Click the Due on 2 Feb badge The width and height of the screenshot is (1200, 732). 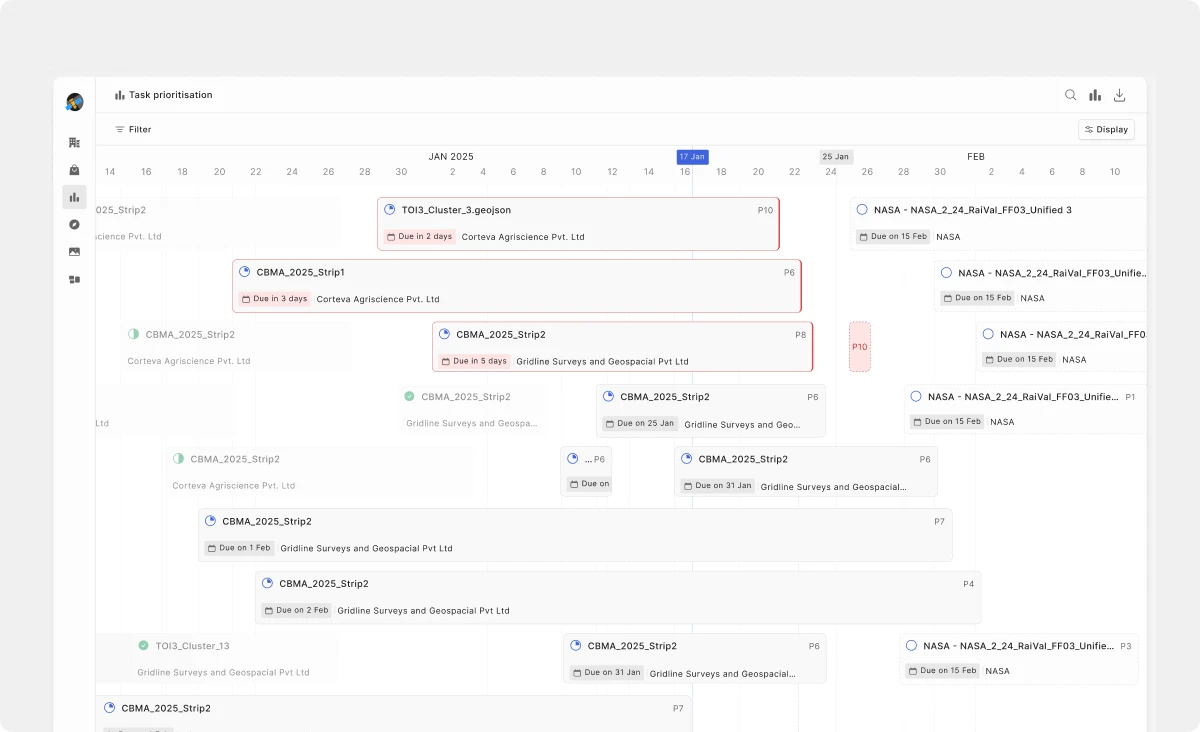296,610
